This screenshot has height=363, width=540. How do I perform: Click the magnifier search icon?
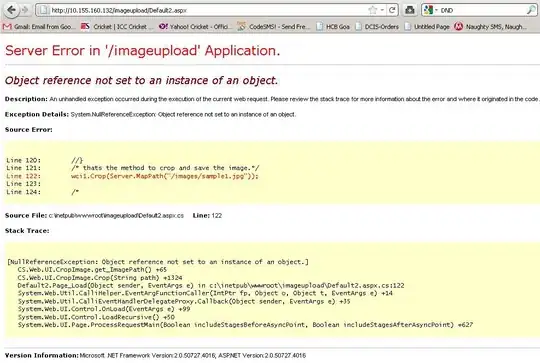point(531,10)
